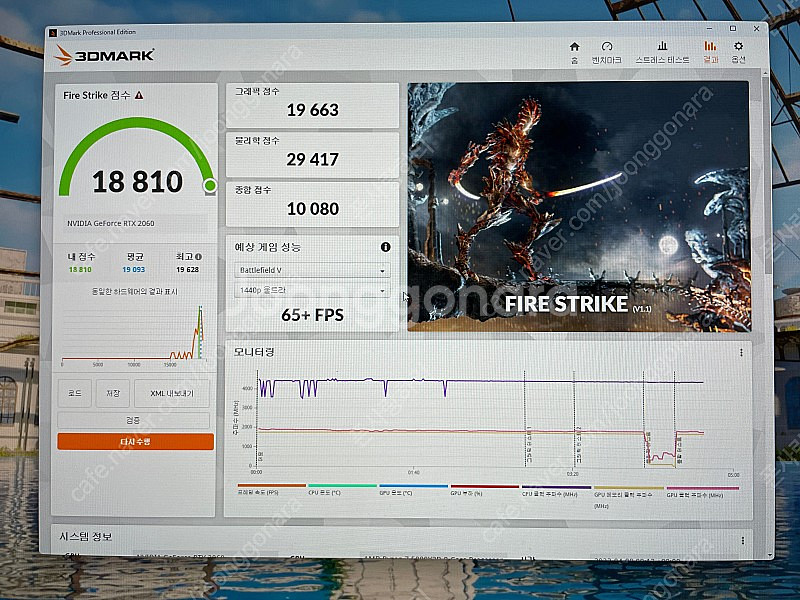Screen dimensions: 800x600
Task: Click the average score 19 093
Action: pyautogui.click(x=134, y=269)
